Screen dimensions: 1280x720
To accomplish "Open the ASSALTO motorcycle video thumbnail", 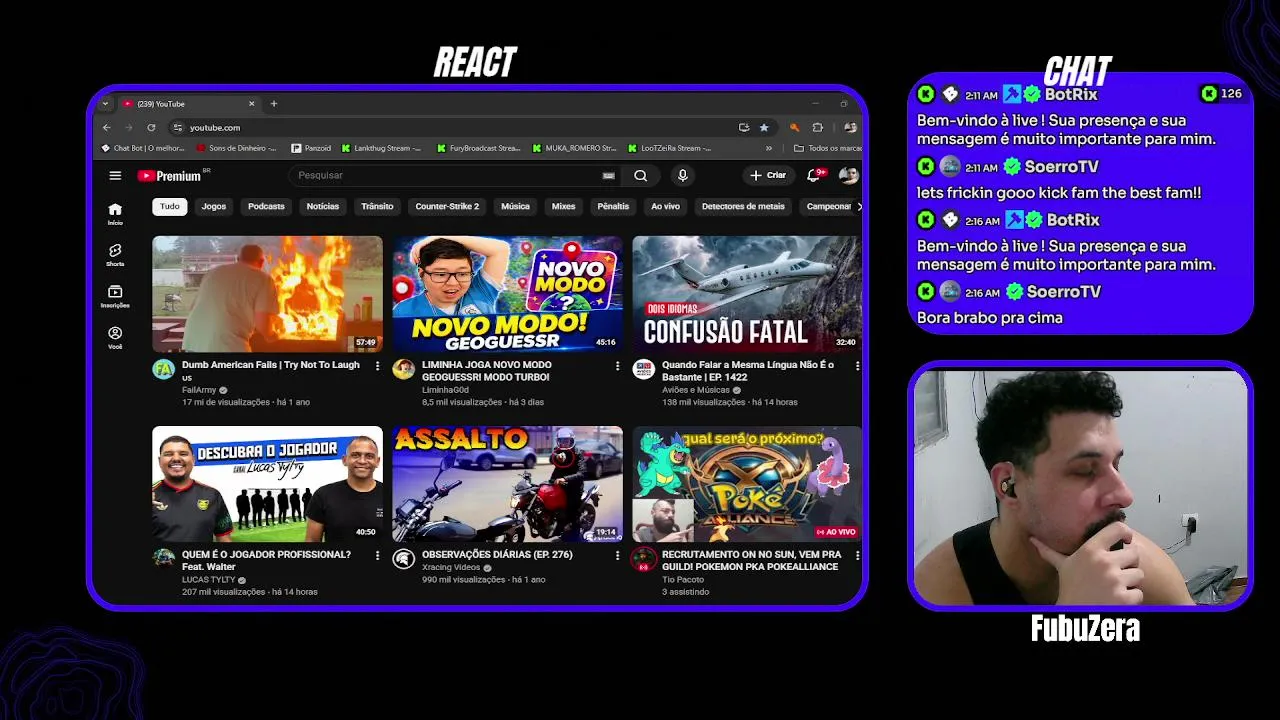I will (507, 484).
